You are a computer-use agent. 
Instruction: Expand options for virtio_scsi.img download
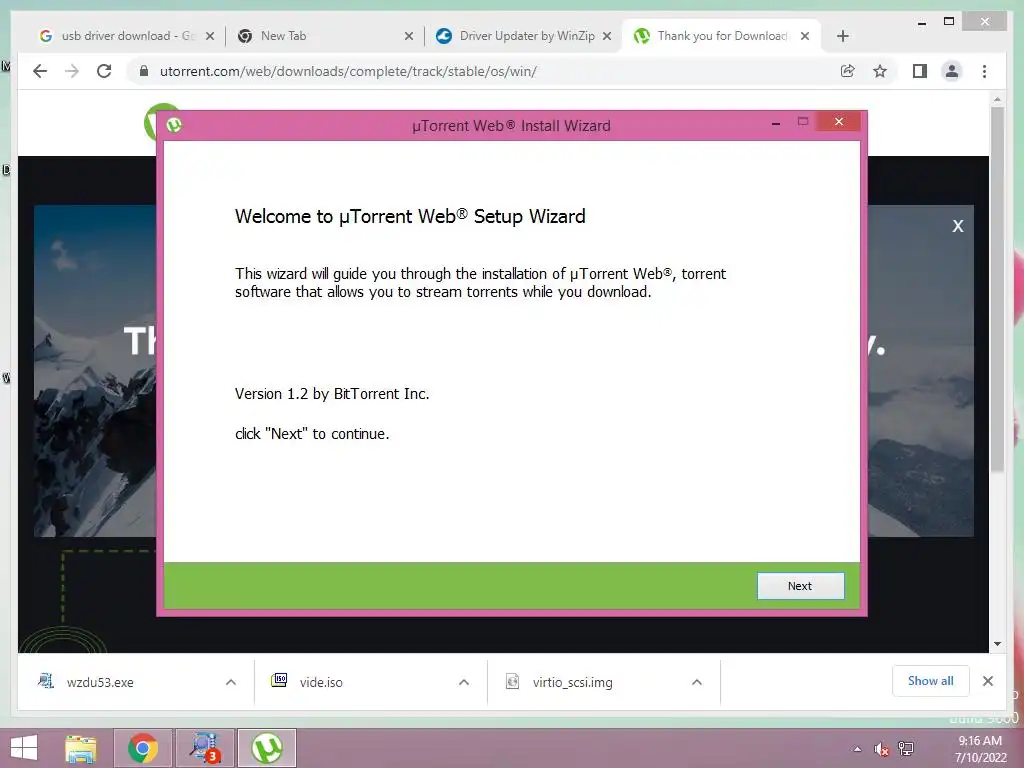click(x=697, y=682)
